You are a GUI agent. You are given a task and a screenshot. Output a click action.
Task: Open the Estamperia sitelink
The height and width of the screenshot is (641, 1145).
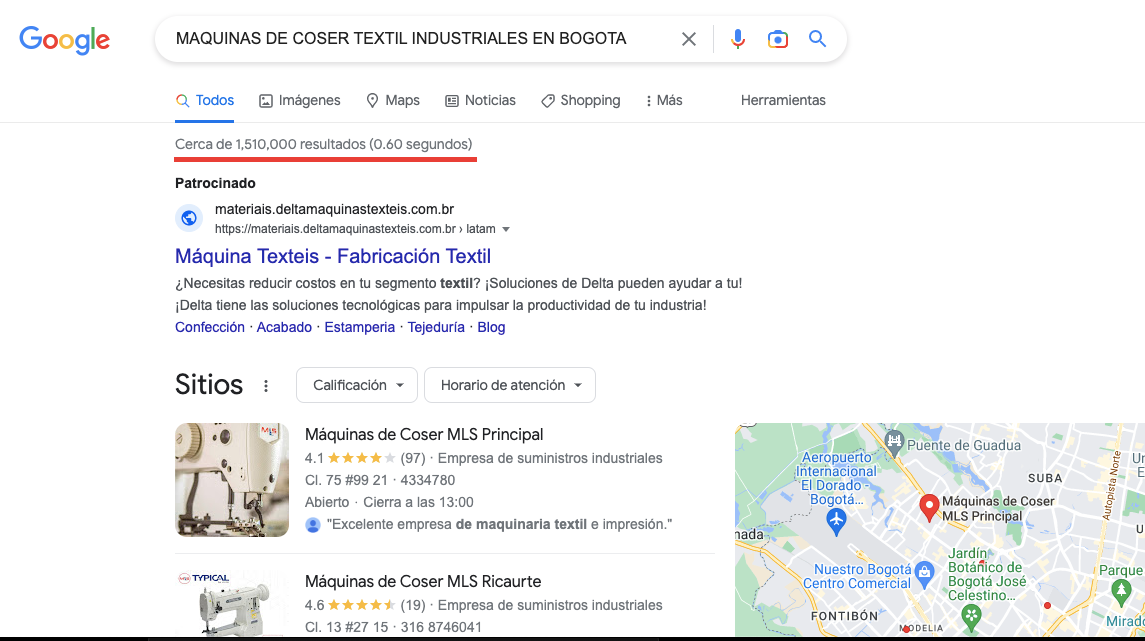click(359, 327)
